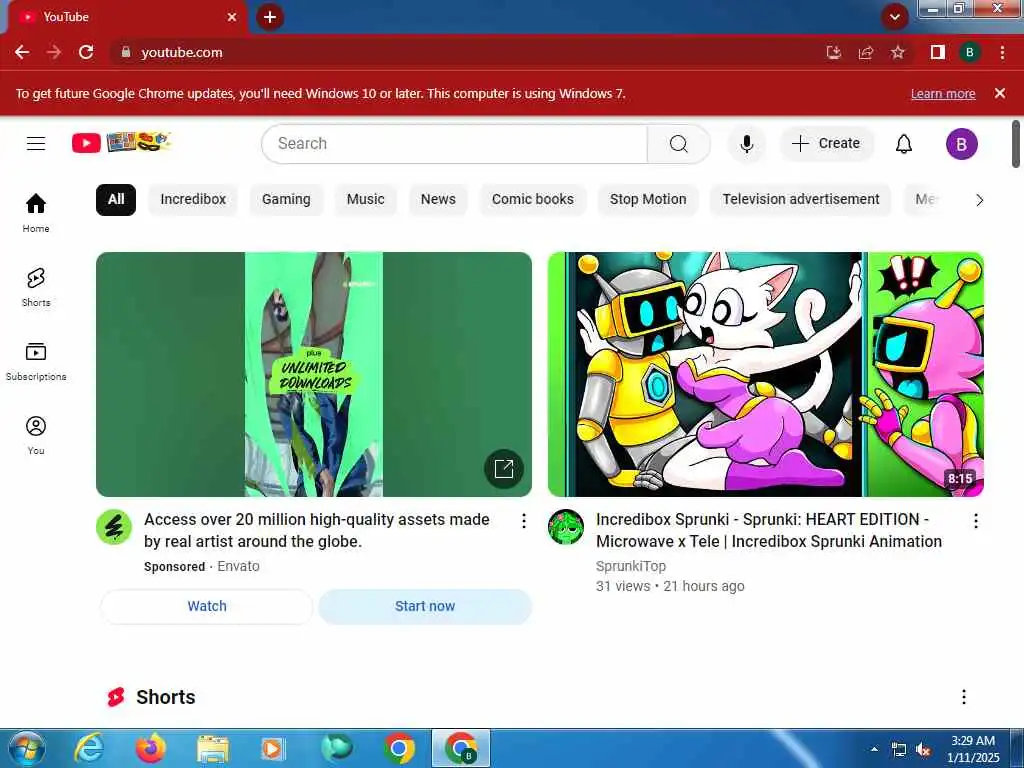Click the Start now button
The width and height of the screenshot is (1024, 768).
point(424,606)
